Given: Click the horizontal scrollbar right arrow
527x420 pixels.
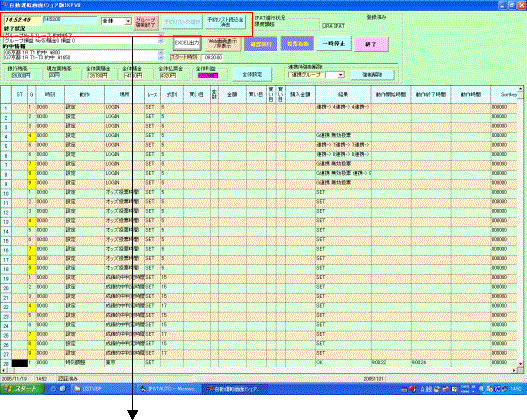Looking at the screenshot, I should (x=515, y=370).
